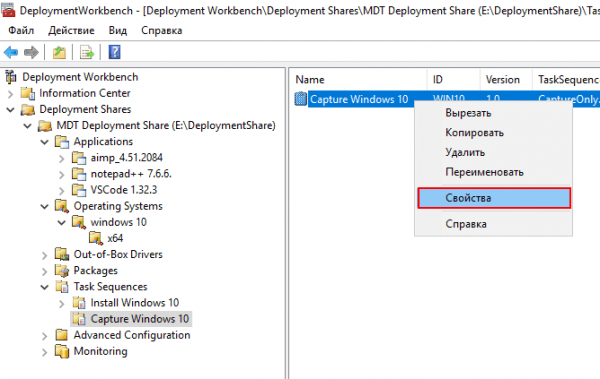The image size is (600, 379).
Task: Click the VSCode 1.32.3 folder icon
Action: pyautogui.click(x=79, y=190)
